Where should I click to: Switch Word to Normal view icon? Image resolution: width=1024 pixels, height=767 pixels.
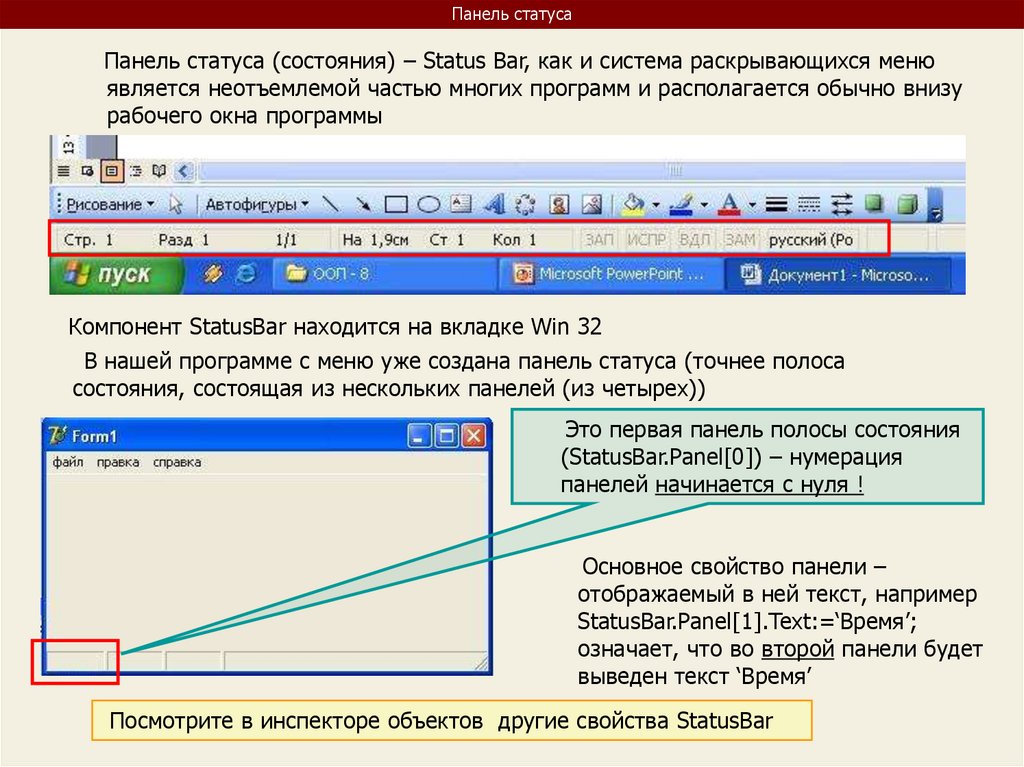(x=63, y=171)
